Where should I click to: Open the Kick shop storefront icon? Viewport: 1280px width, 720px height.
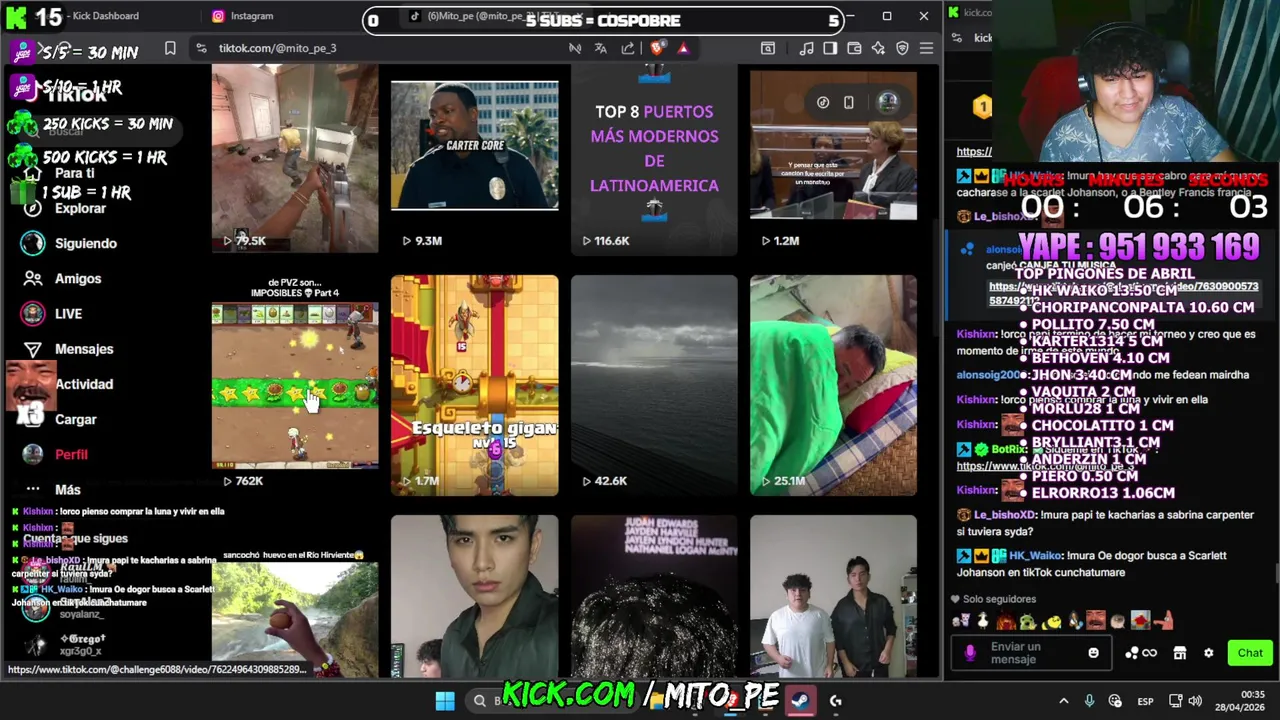[1180, 653]
